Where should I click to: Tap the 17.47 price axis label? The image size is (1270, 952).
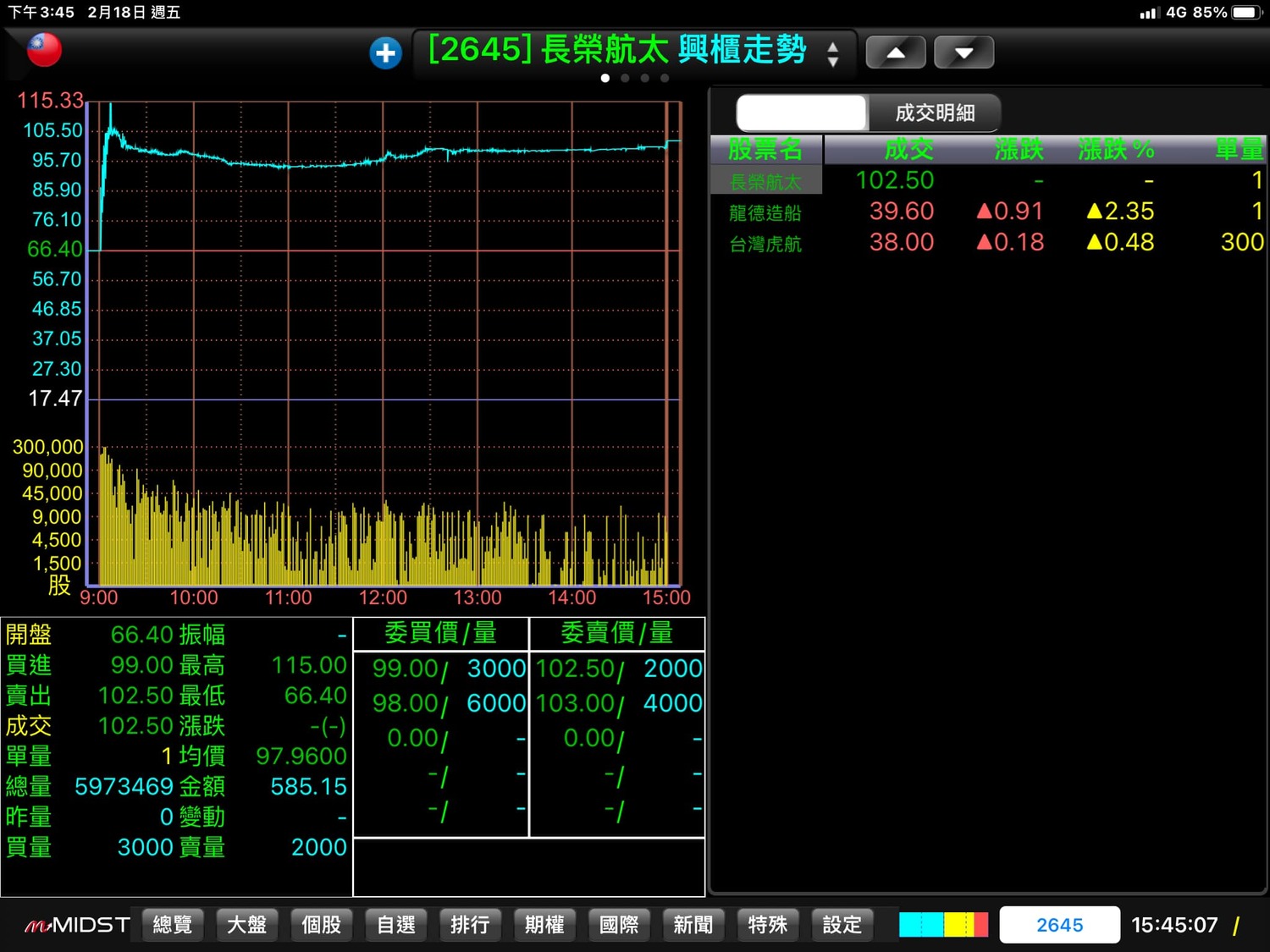pyautogui.click(x=55, y=399)
